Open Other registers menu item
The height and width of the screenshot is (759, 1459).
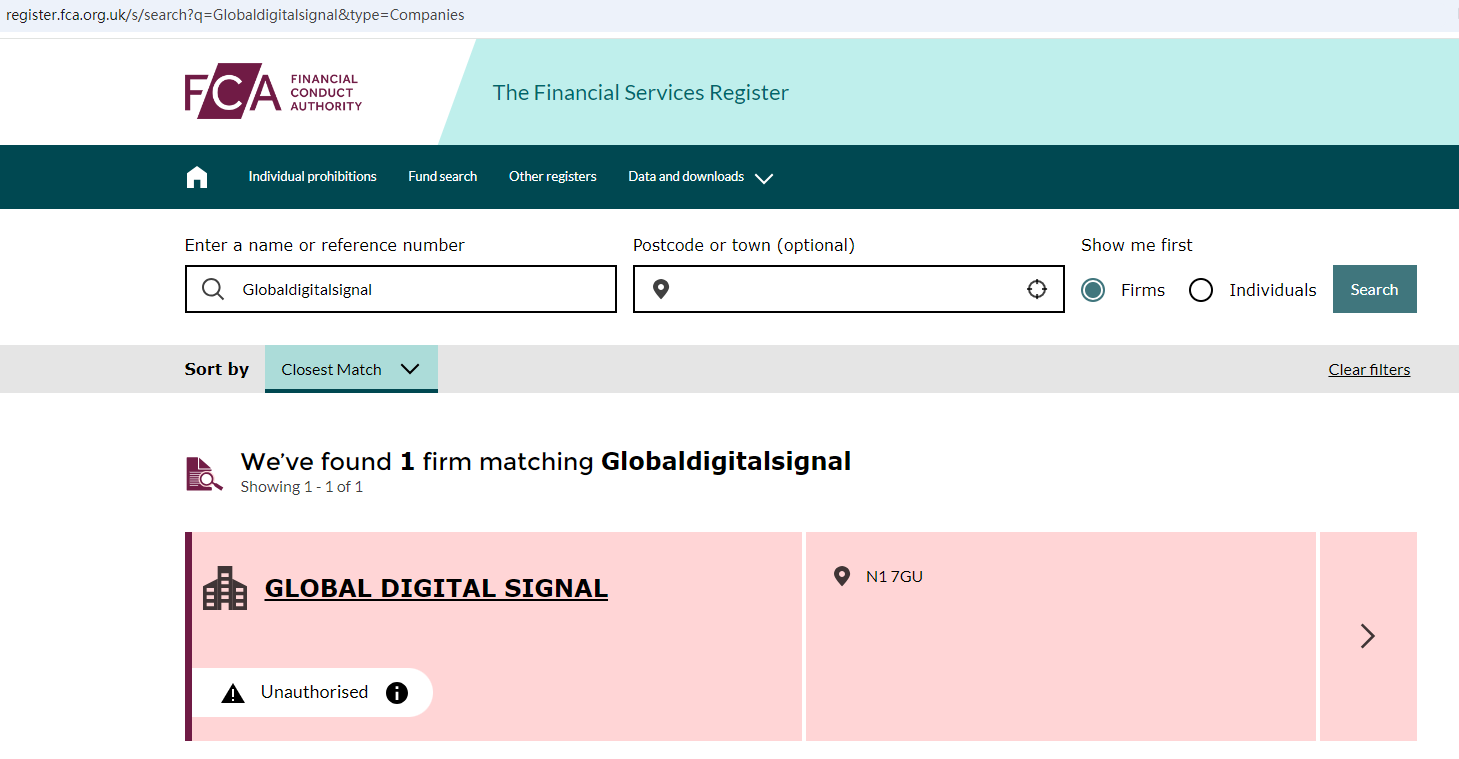point(552,177)
